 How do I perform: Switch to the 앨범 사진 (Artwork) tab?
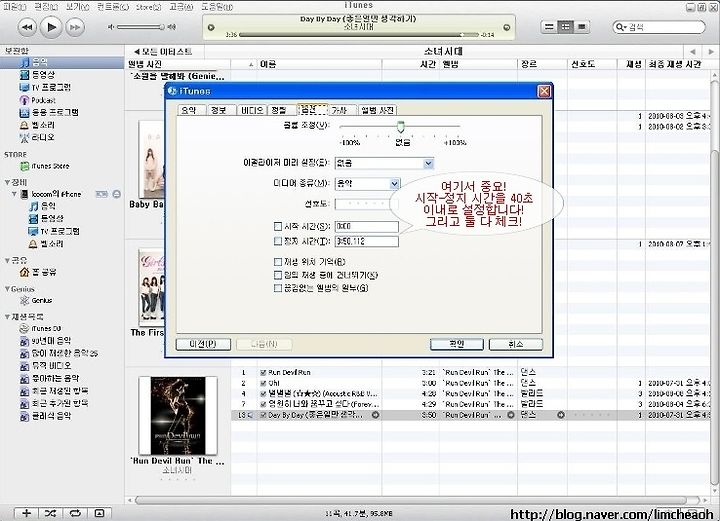click(377, 110)
